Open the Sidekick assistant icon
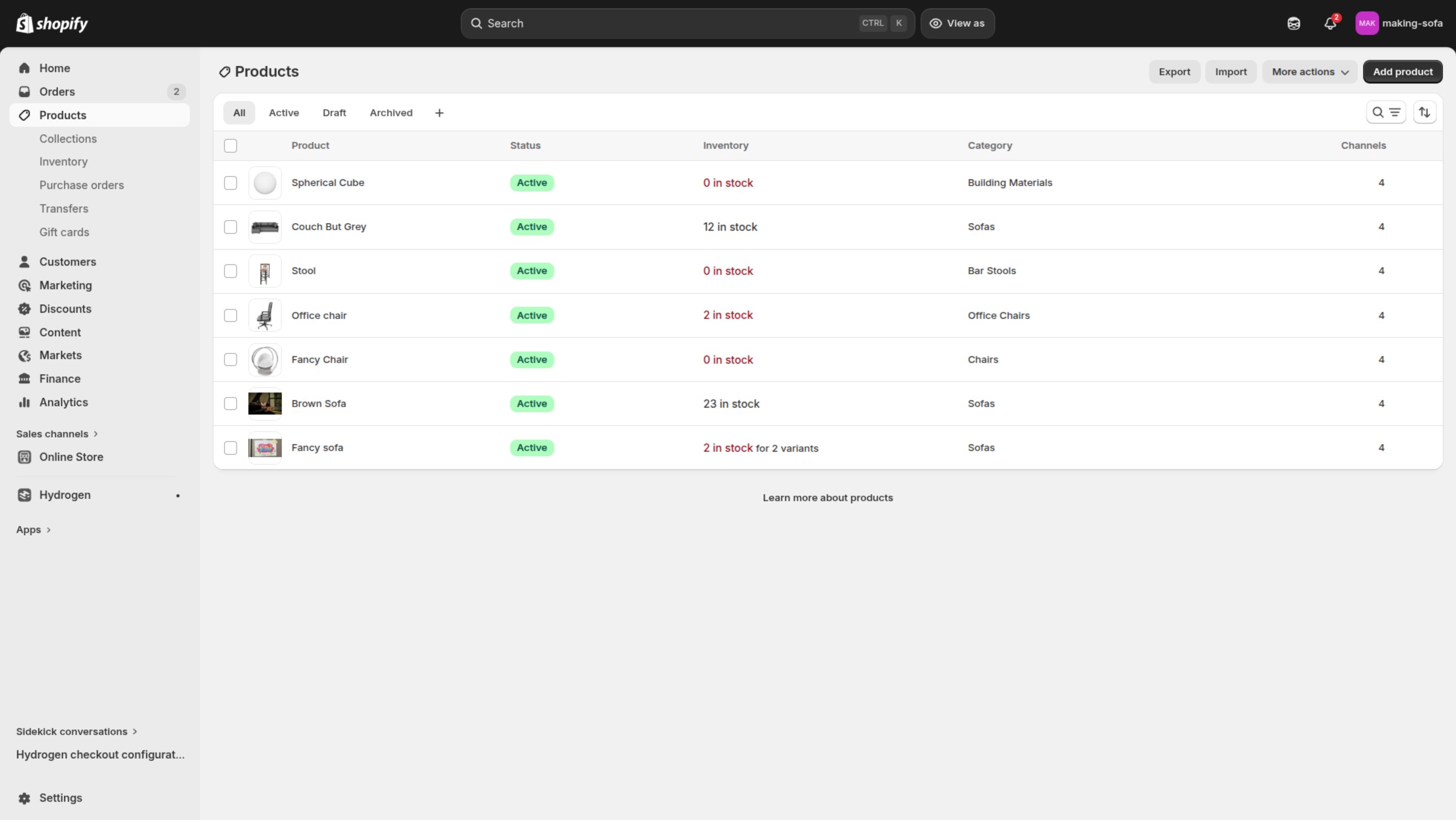This screenshot has height=820, width=1456. click(1293, 24)
